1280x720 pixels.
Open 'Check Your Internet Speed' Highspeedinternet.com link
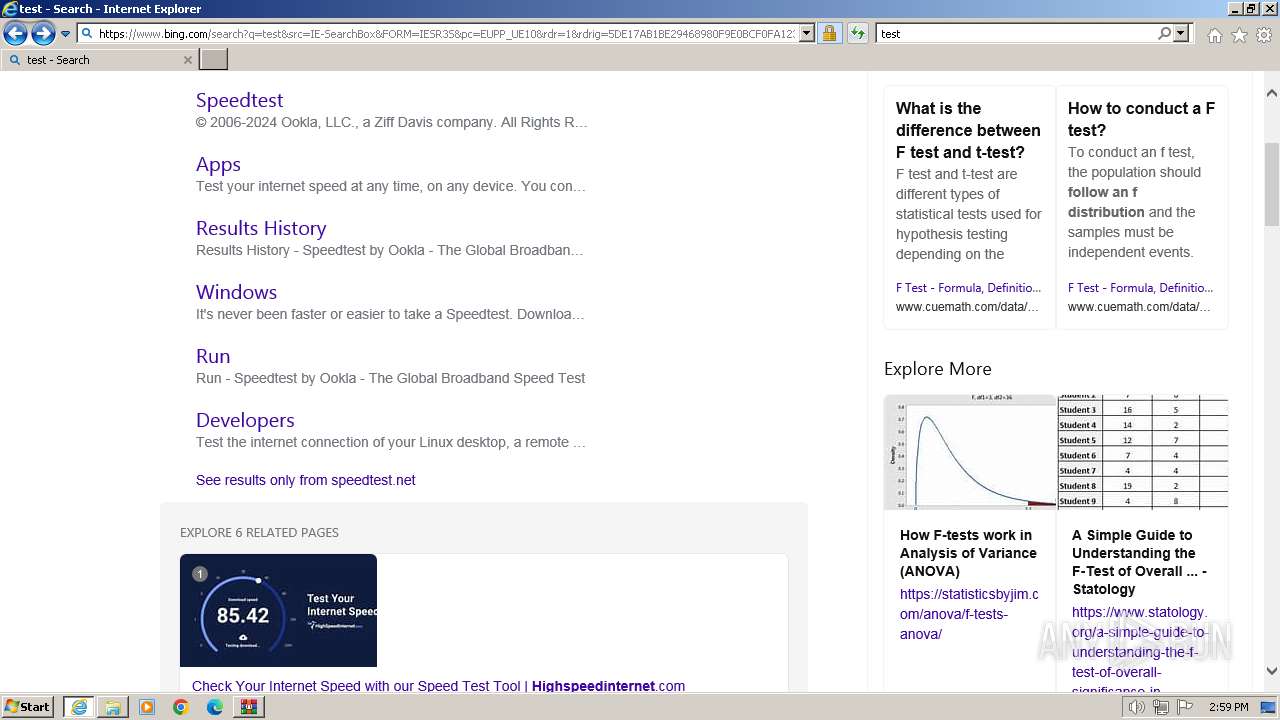(438, 686)
